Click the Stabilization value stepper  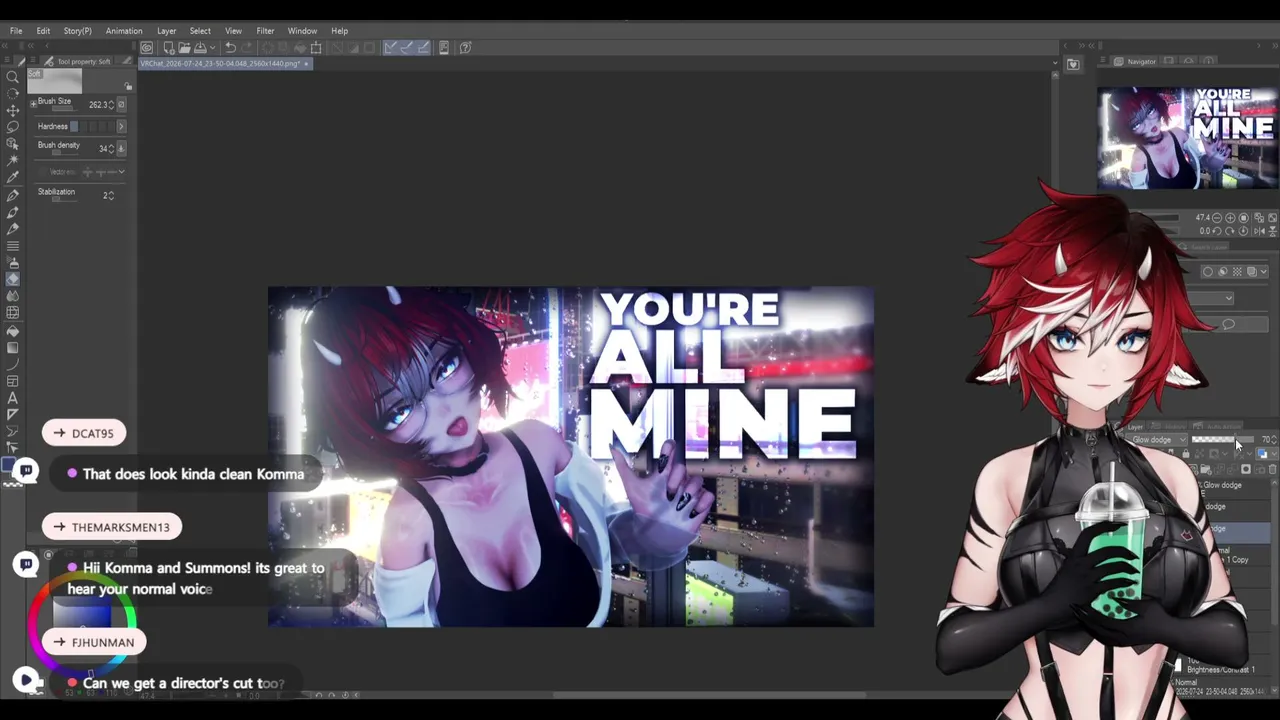coord(112,195)
